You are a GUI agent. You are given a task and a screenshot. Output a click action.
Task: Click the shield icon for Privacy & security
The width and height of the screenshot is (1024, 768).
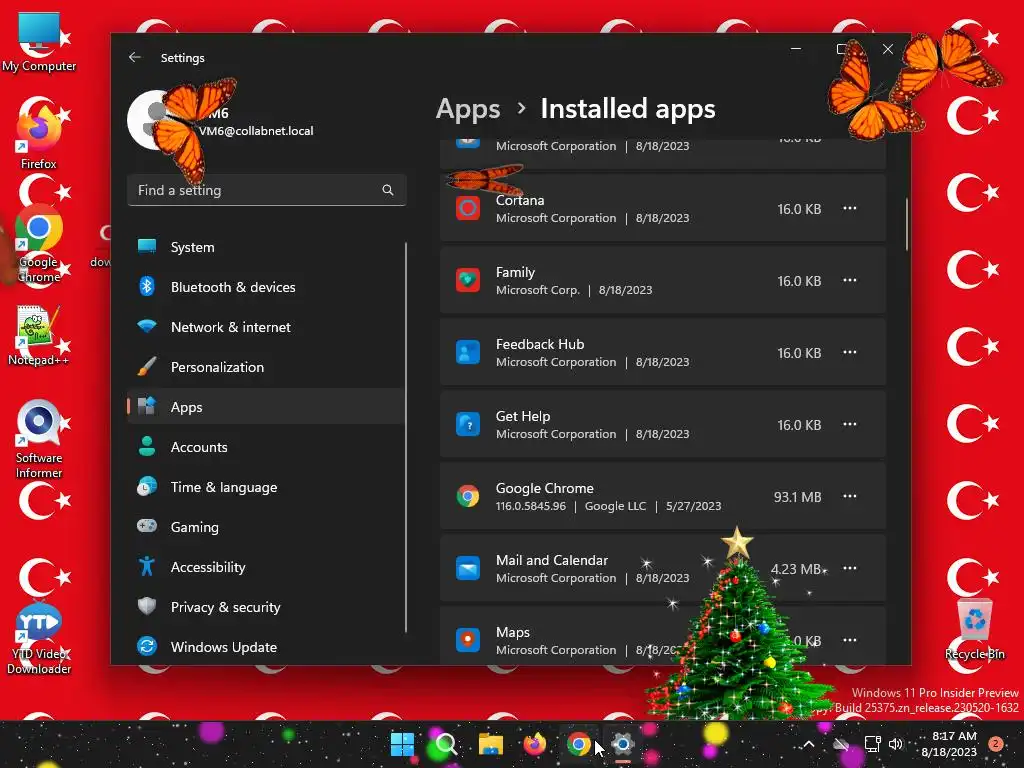(147, 606)
